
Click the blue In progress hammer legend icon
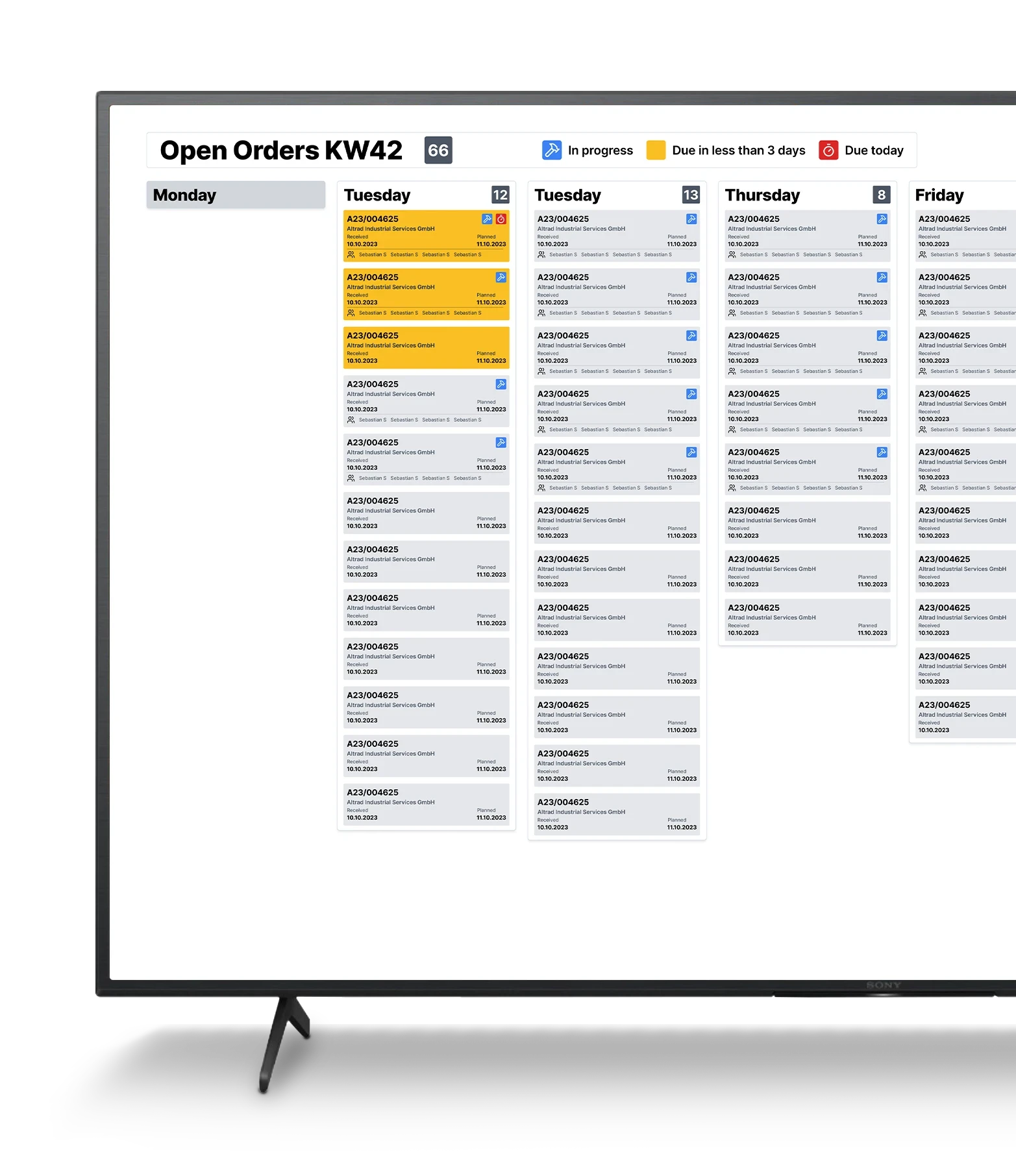(552, 150)
